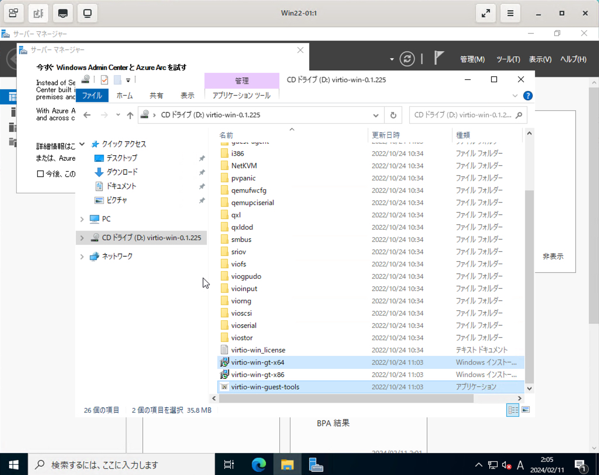
Task: Click the taskbar search box
Action: tap(121, 465)
